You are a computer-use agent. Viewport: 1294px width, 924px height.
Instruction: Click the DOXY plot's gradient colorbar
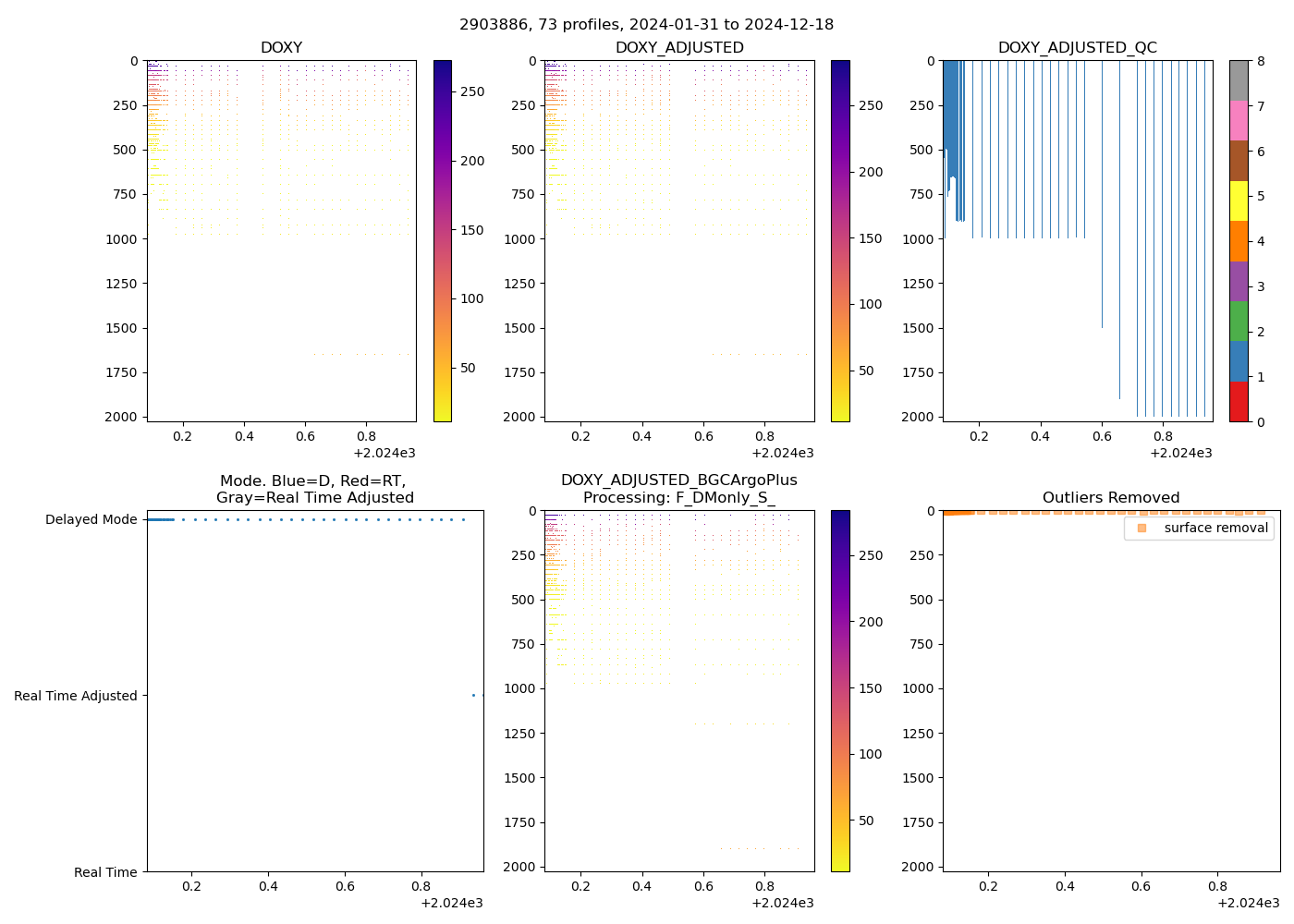[x=443, y=240]
